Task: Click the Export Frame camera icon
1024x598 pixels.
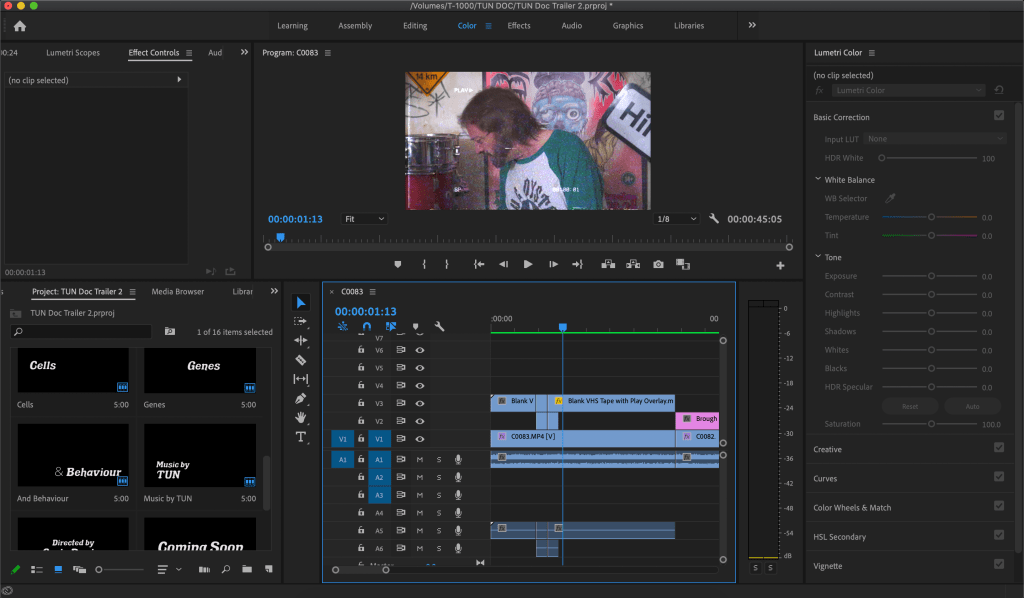Action: pos(658,264)
